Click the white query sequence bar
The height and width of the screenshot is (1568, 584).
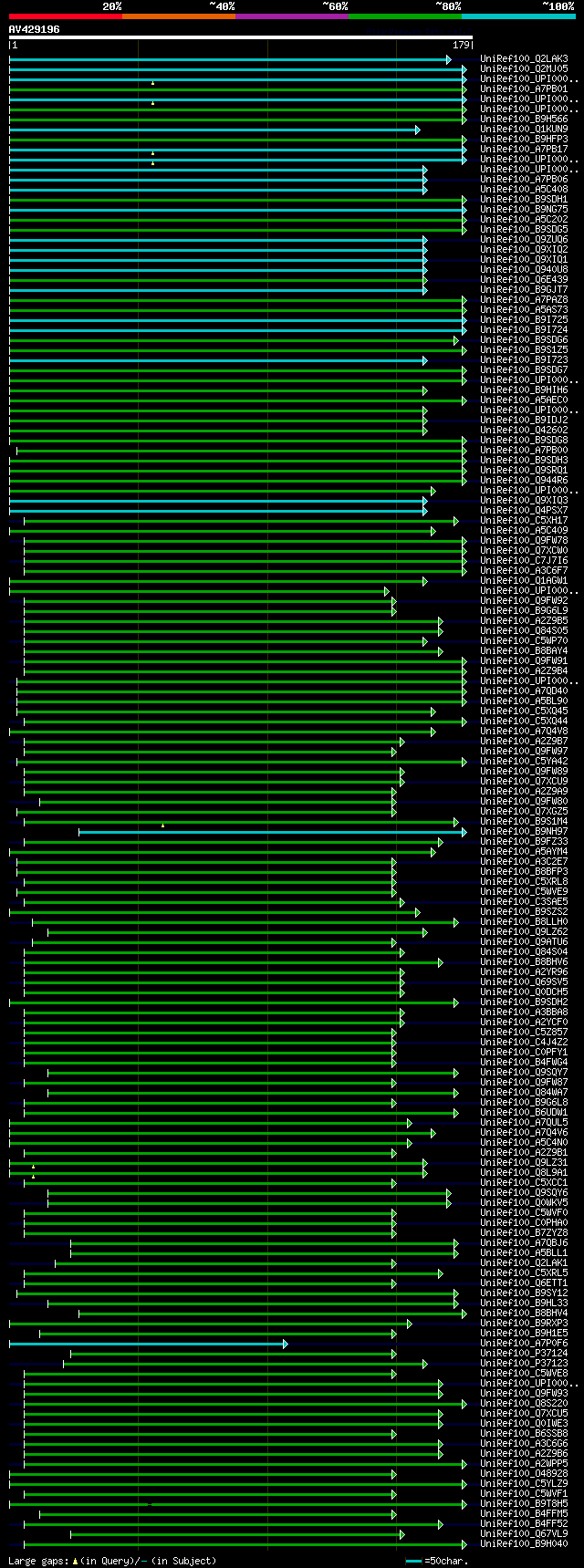[241, 37]
